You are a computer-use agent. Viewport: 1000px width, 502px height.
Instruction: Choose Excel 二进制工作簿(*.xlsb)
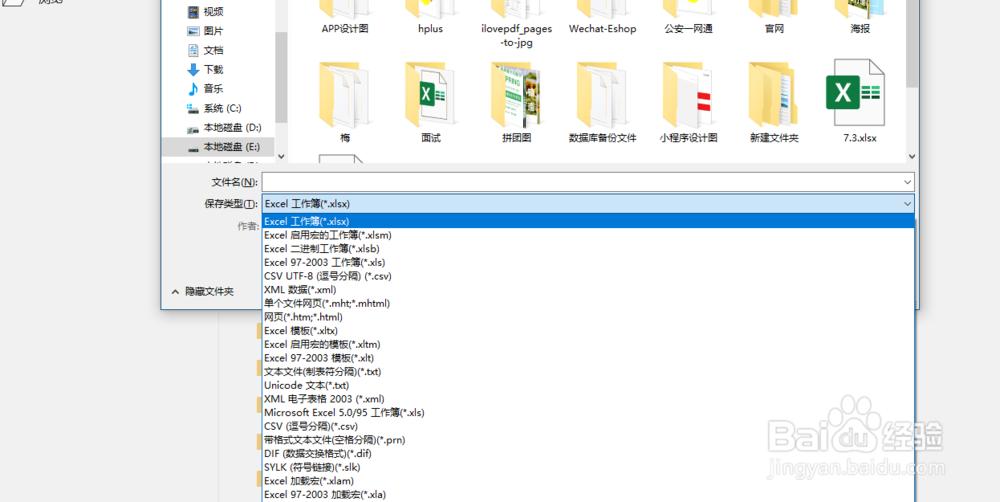click(x=588, y=249)
